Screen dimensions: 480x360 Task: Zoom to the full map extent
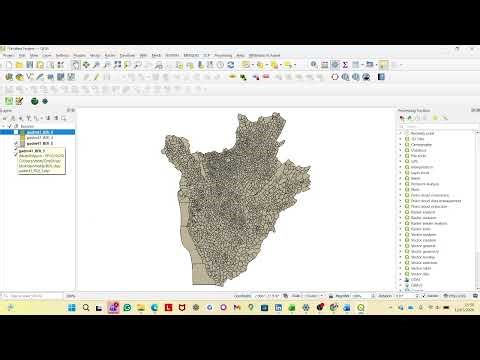[117, 65]
